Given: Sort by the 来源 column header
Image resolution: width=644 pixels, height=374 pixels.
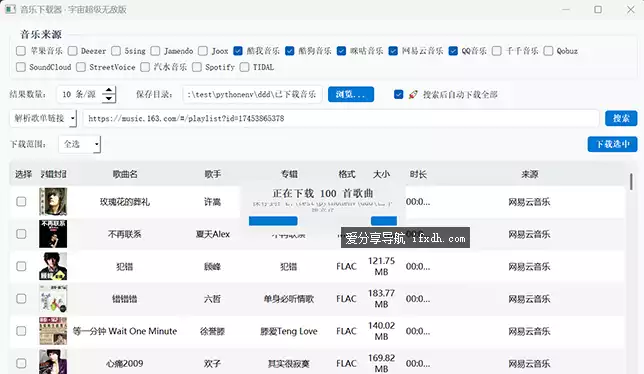Looking at the screenshot, I should [529, 174].
